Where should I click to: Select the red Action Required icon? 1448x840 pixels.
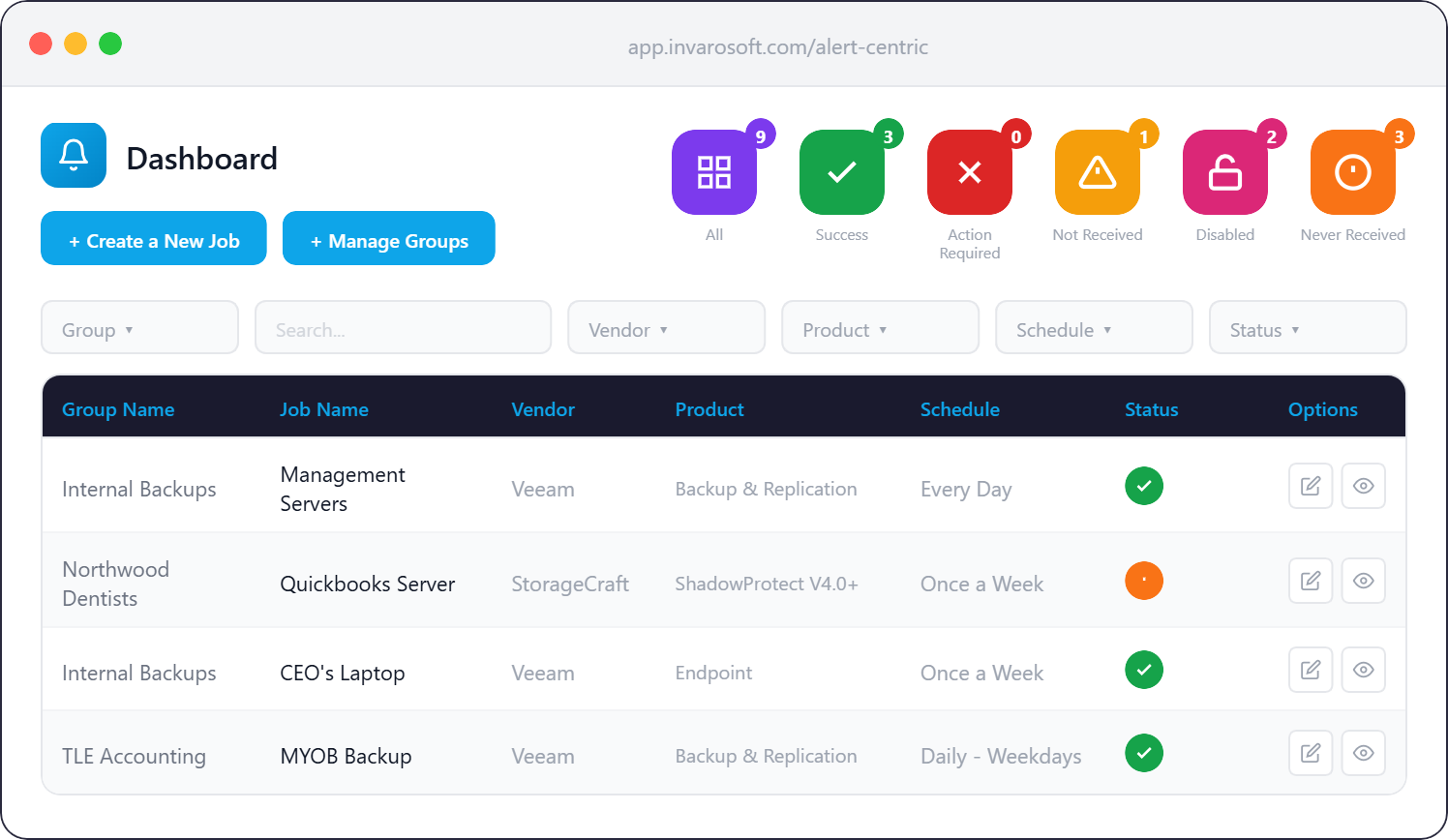970,172
